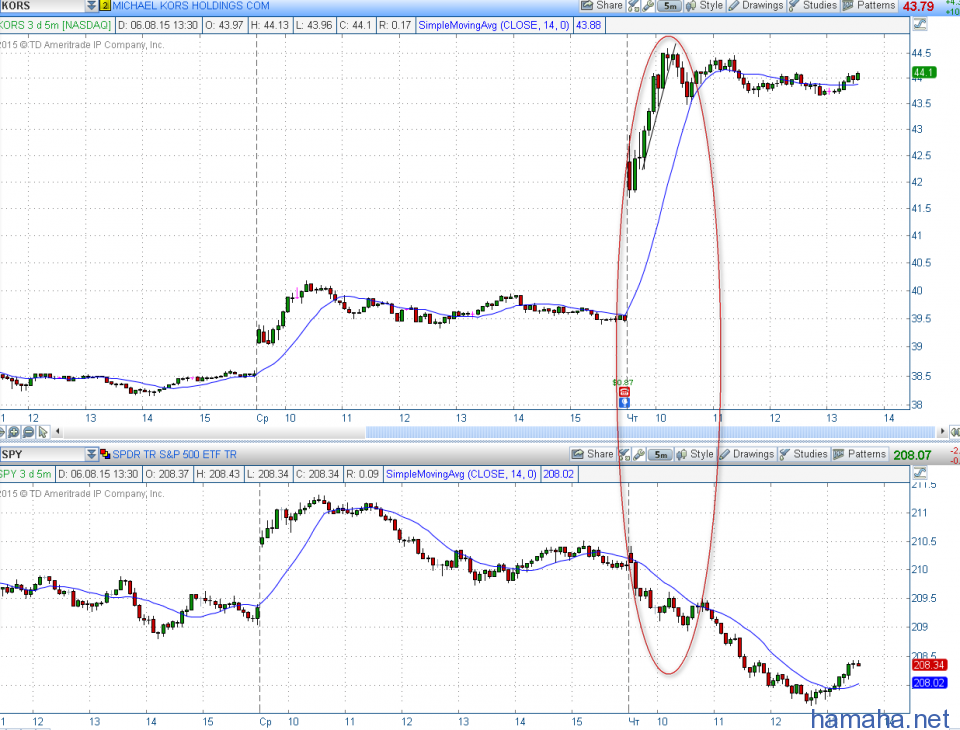
Task: Change the 5m timeframe on KORS chart
Action: click(670, 6)
